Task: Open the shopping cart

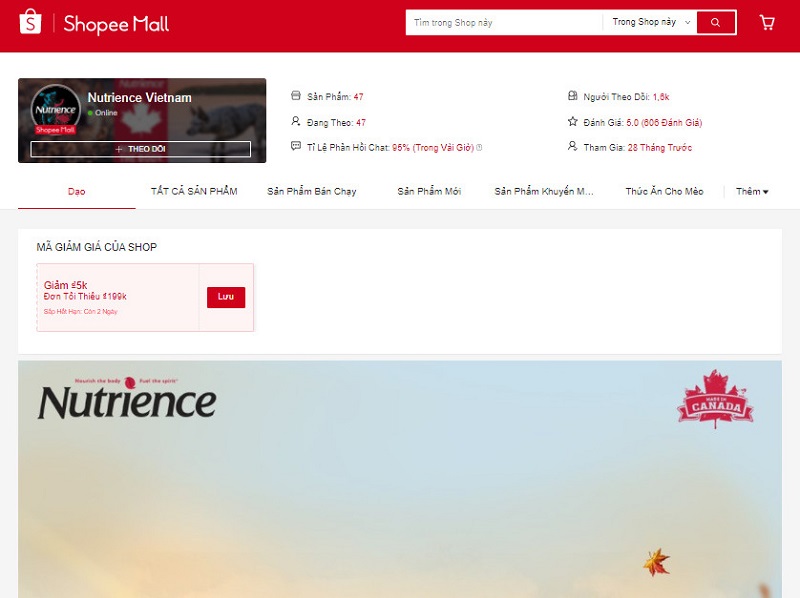Action: 767,22
